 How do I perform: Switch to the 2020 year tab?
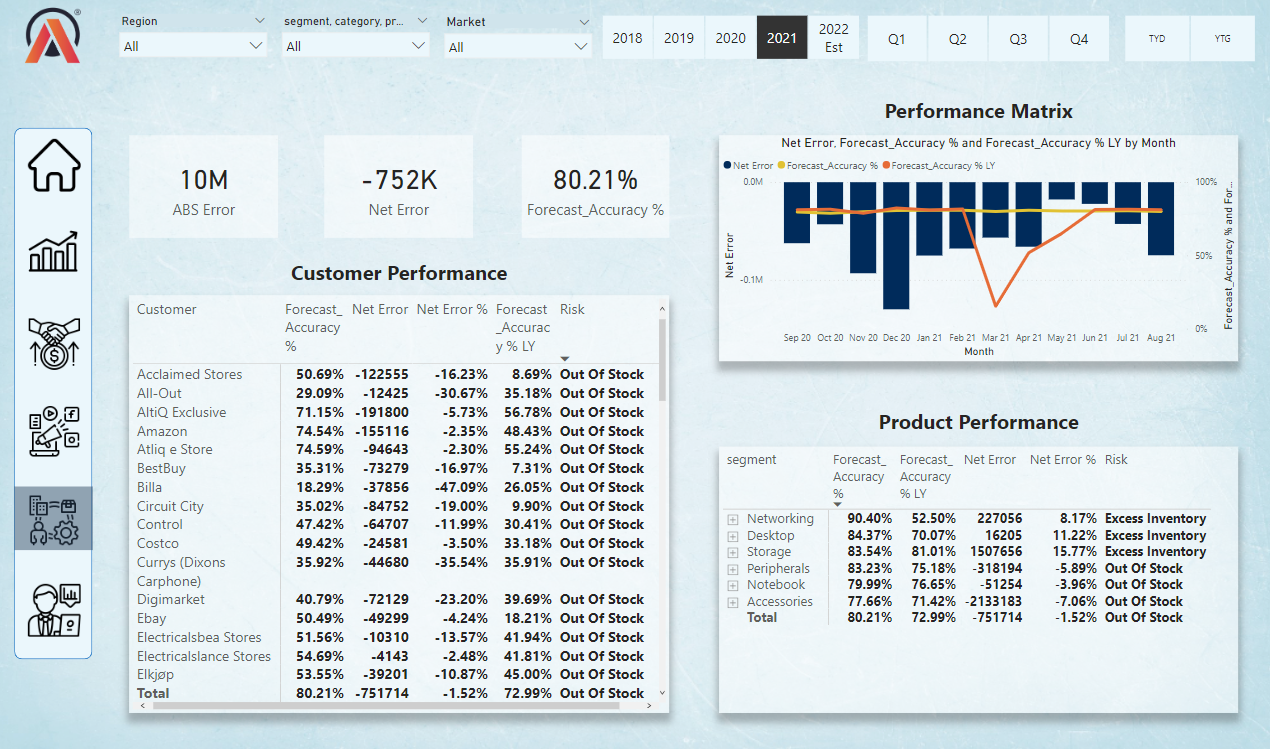click(x=730, y=37)
